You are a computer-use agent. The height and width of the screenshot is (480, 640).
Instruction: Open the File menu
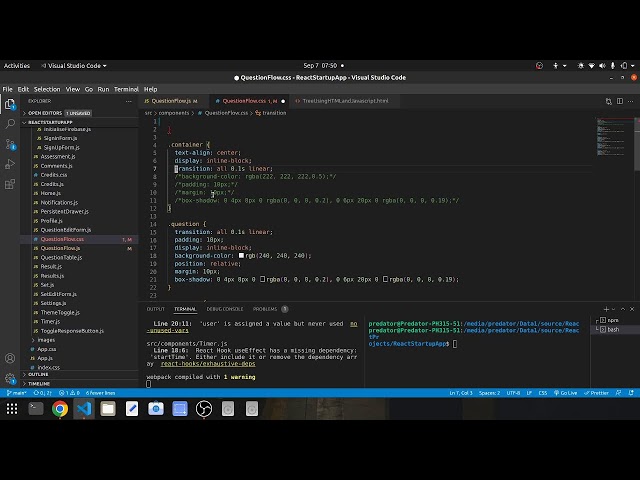click(7, 89)
